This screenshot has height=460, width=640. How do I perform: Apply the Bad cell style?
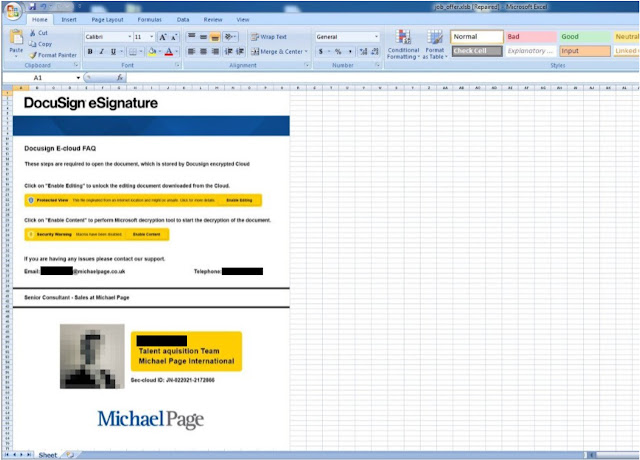[x=531, y=37]
